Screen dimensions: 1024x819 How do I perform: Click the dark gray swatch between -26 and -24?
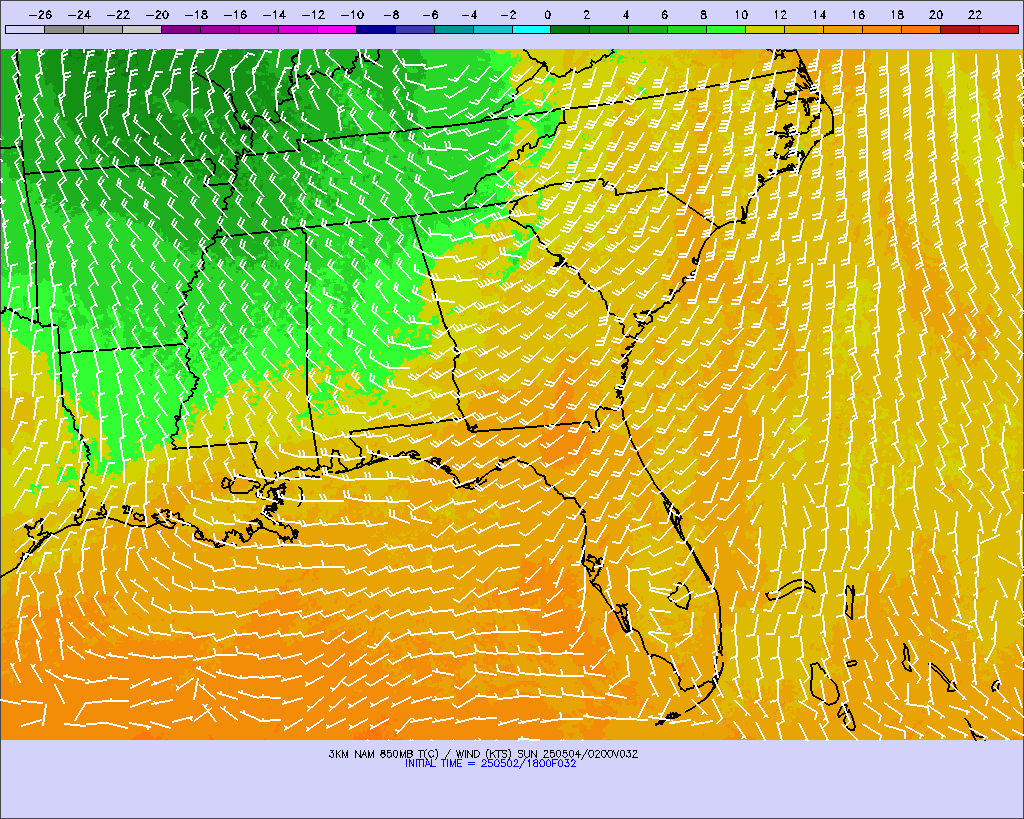[x=64, y=29]
